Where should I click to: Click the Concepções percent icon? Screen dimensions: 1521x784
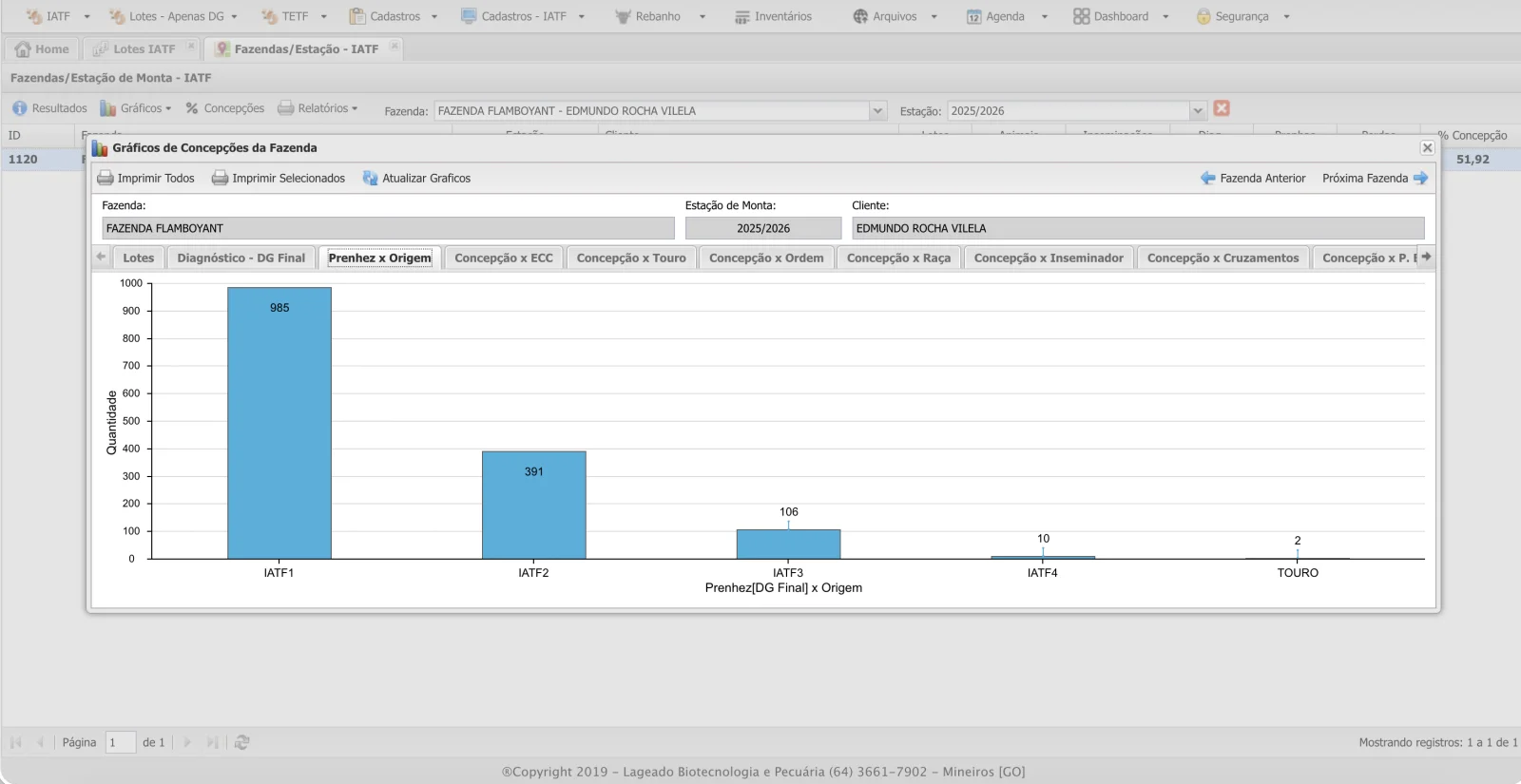[192, 108]
